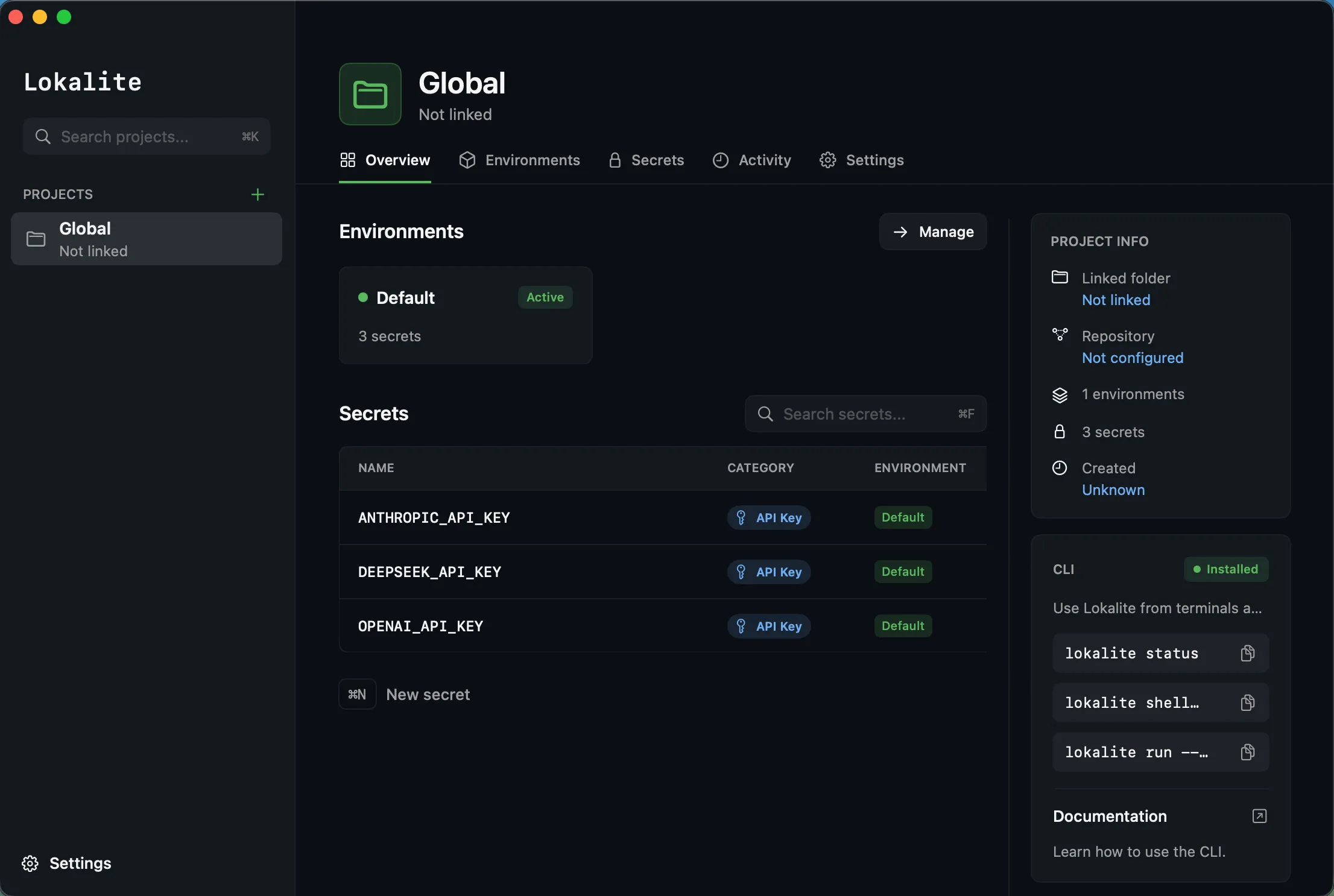Click the lokalite status command text
Screen dimensions: 1334x896
[x=1132, y=654]
